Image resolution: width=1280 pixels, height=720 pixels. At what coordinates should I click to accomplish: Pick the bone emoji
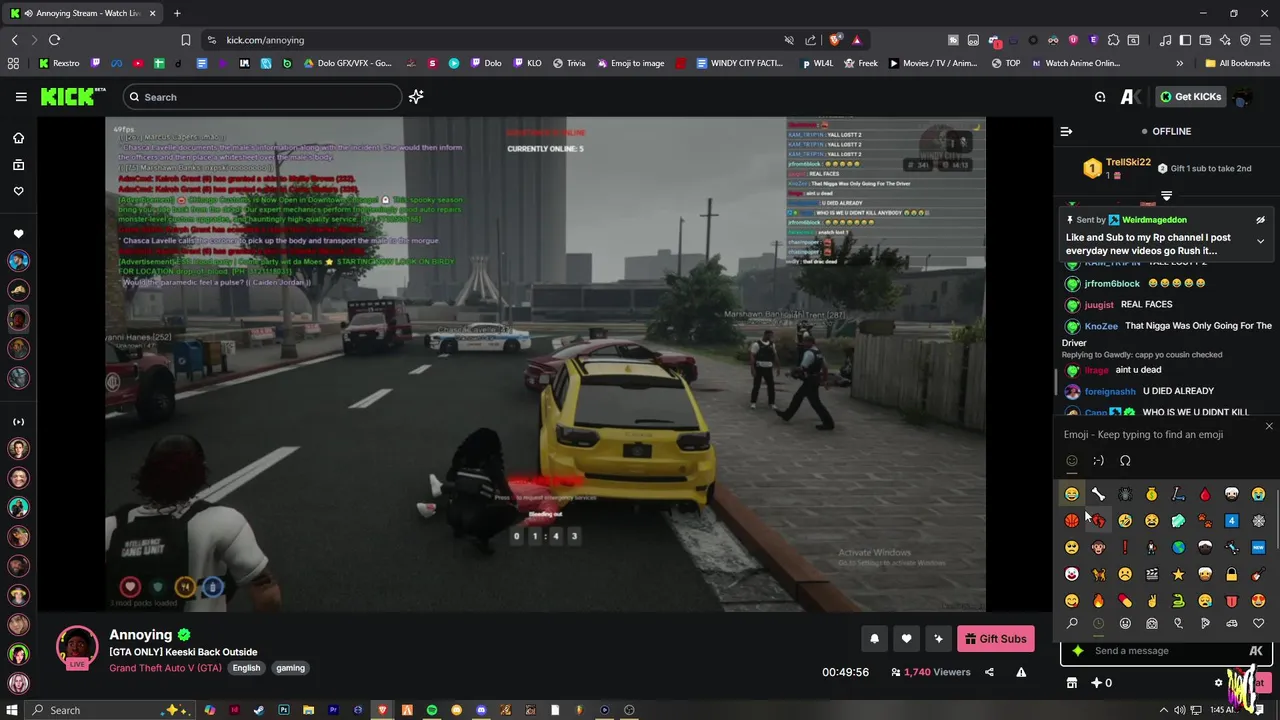1098,494
